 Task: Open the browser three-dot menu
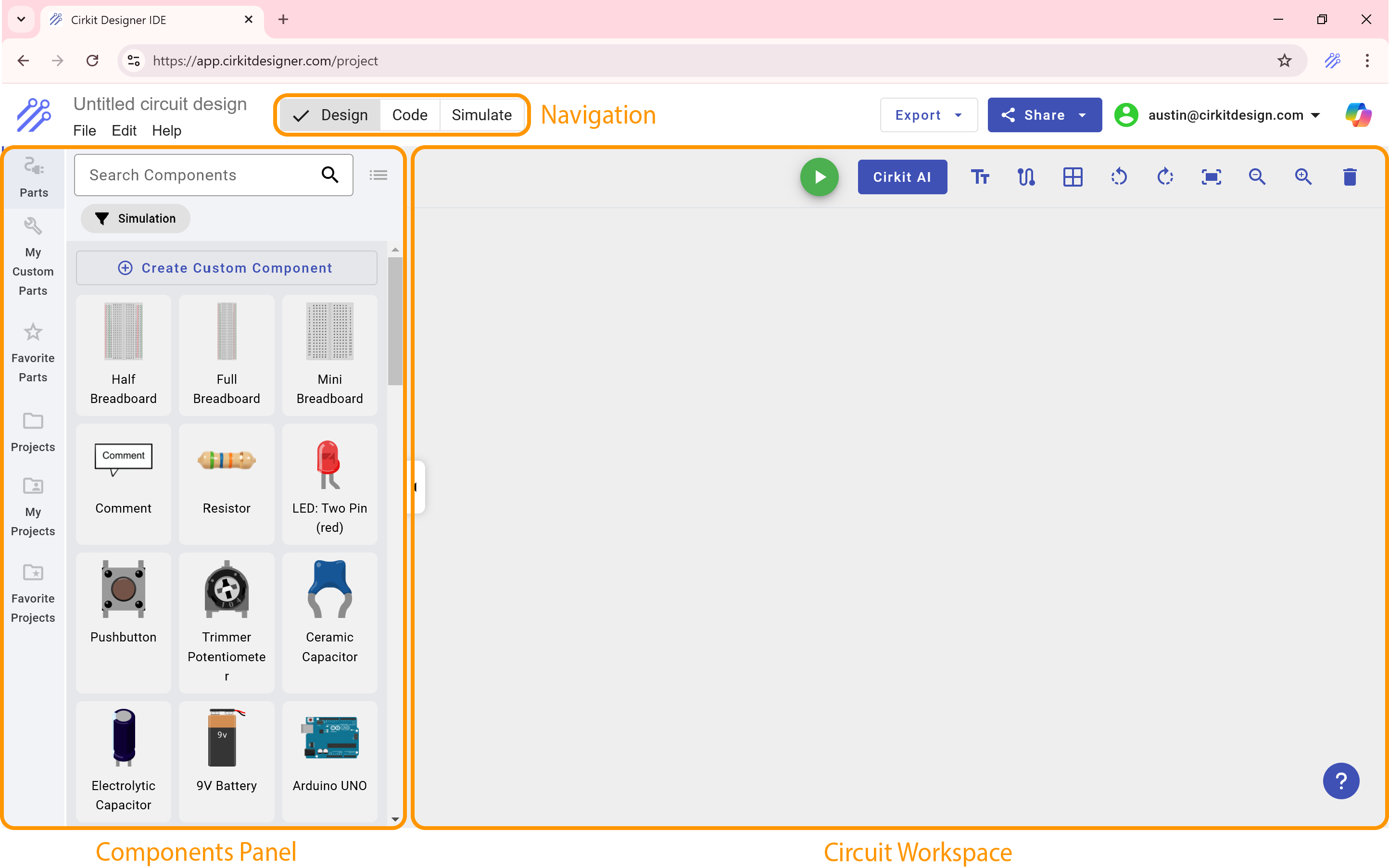click(x=1367, y=60)
